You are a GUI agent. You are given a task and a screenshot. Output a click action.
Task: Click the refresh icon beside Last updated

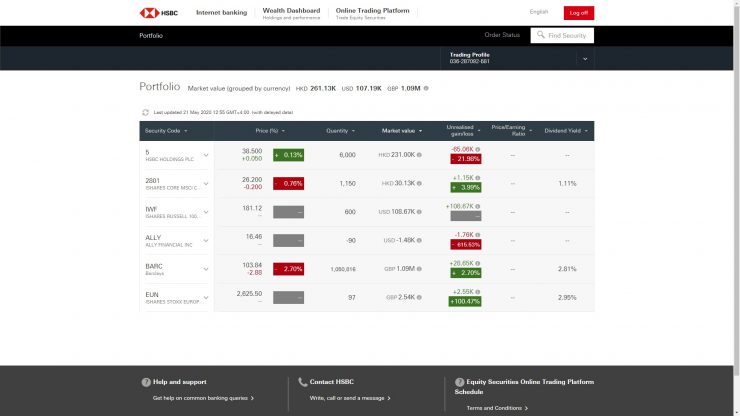tap(146, 112)
